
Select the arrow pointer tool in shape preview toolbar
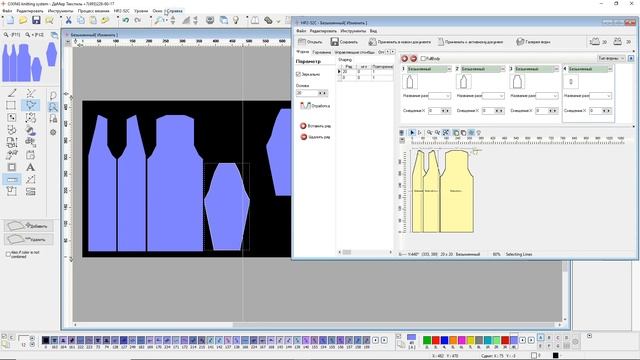click(412, 133)
